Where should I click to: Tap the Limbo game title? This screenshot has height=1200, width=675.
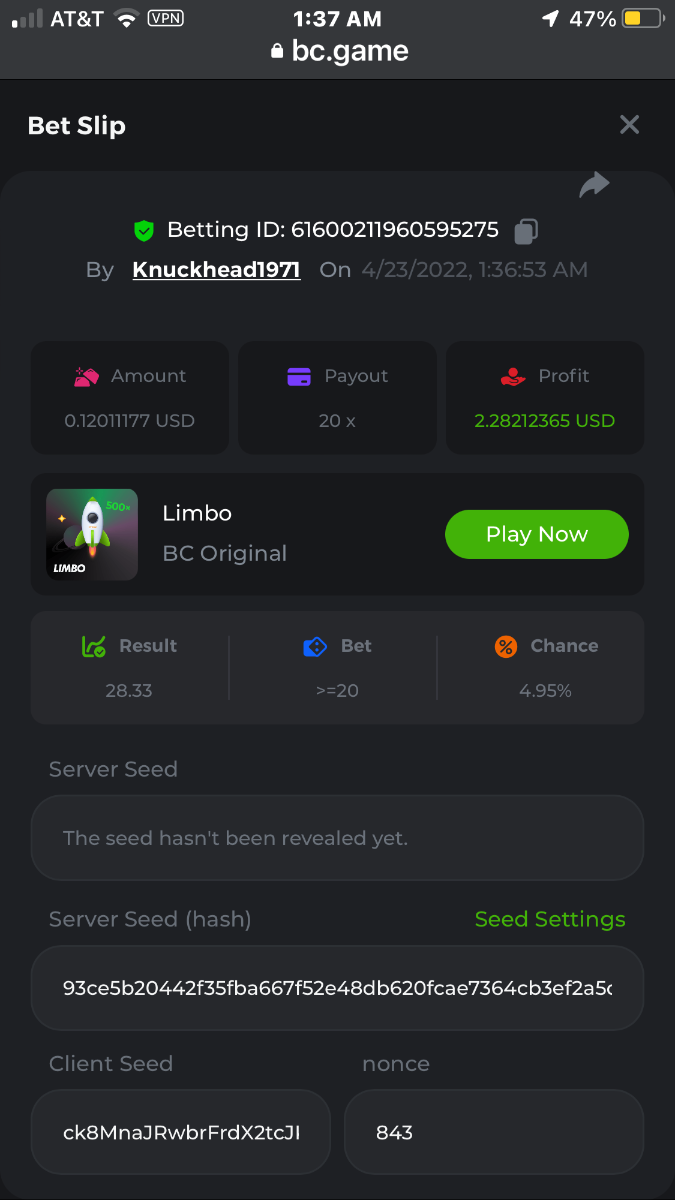pos(197,513)
